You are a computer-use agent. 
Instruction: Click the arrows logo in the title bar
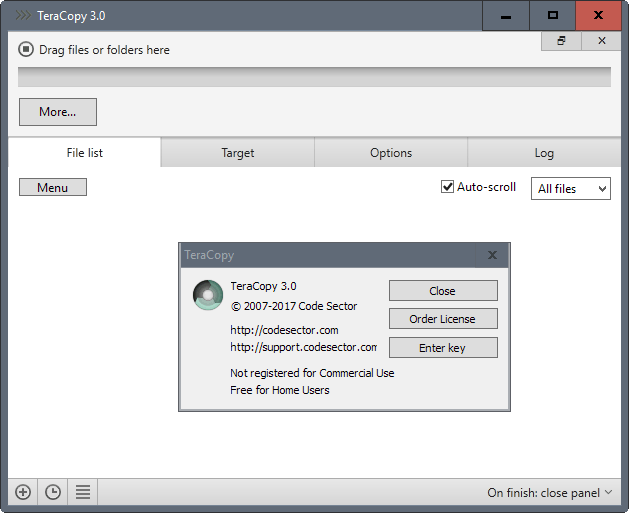pos(23,15)
